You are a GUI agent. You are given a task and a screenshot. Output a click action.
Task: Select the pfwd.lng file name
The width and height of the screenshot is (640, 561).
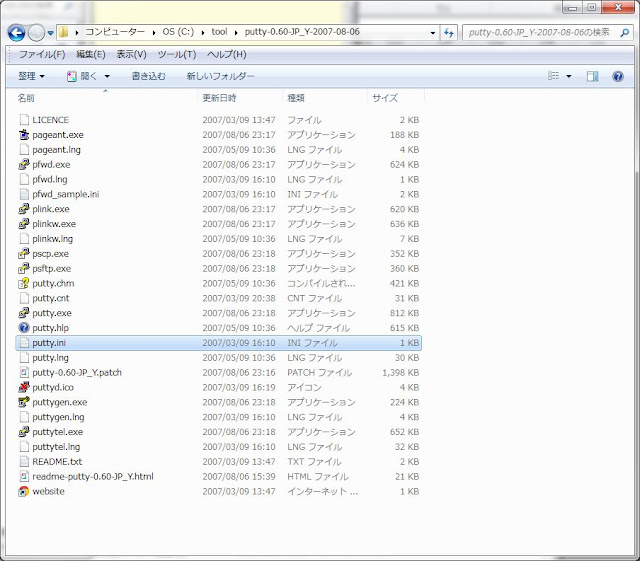pos(50,179)
